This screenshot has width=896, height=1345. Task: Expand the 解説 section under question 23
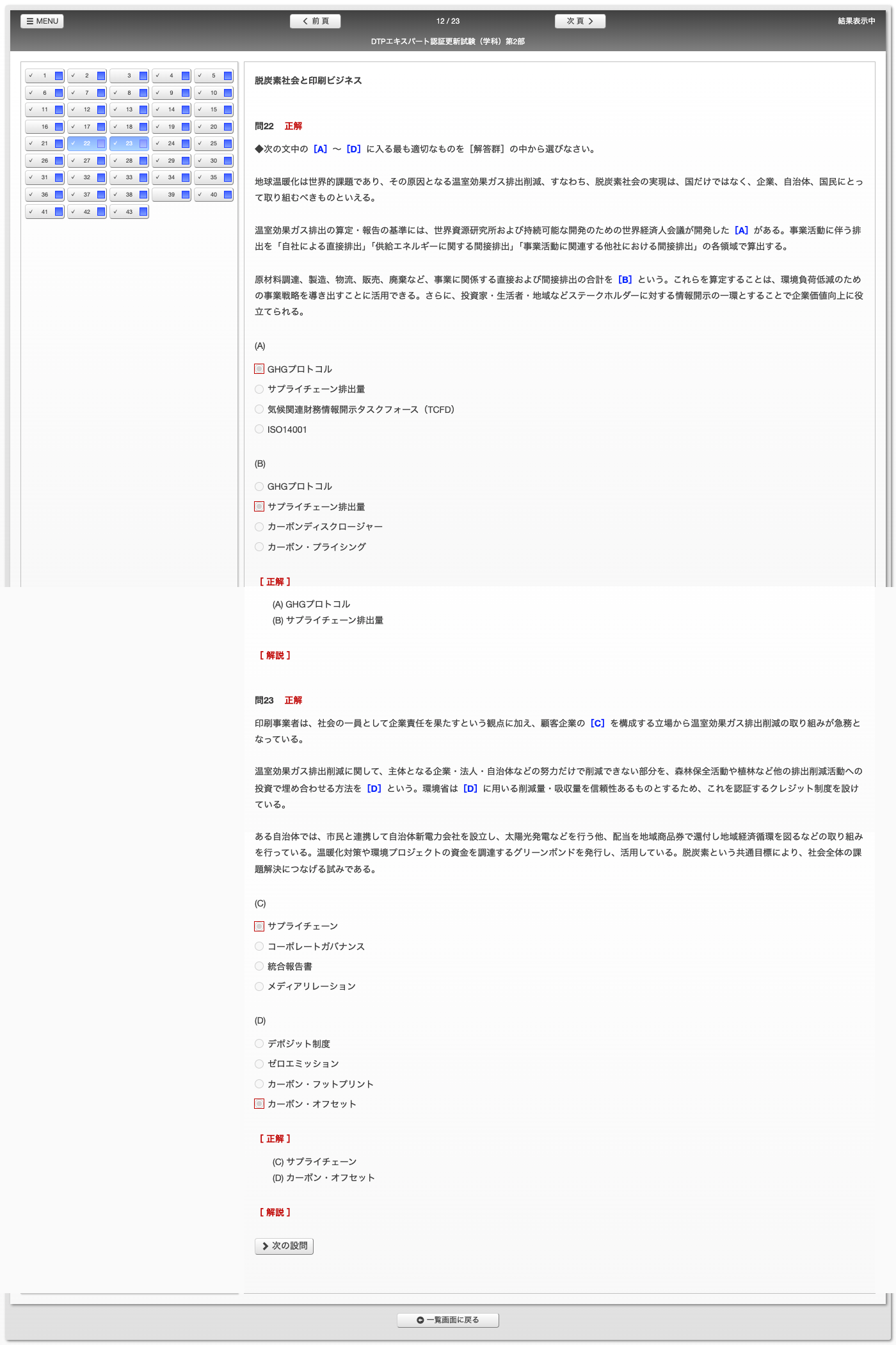pyautogui.click(x=275, y=1212)
